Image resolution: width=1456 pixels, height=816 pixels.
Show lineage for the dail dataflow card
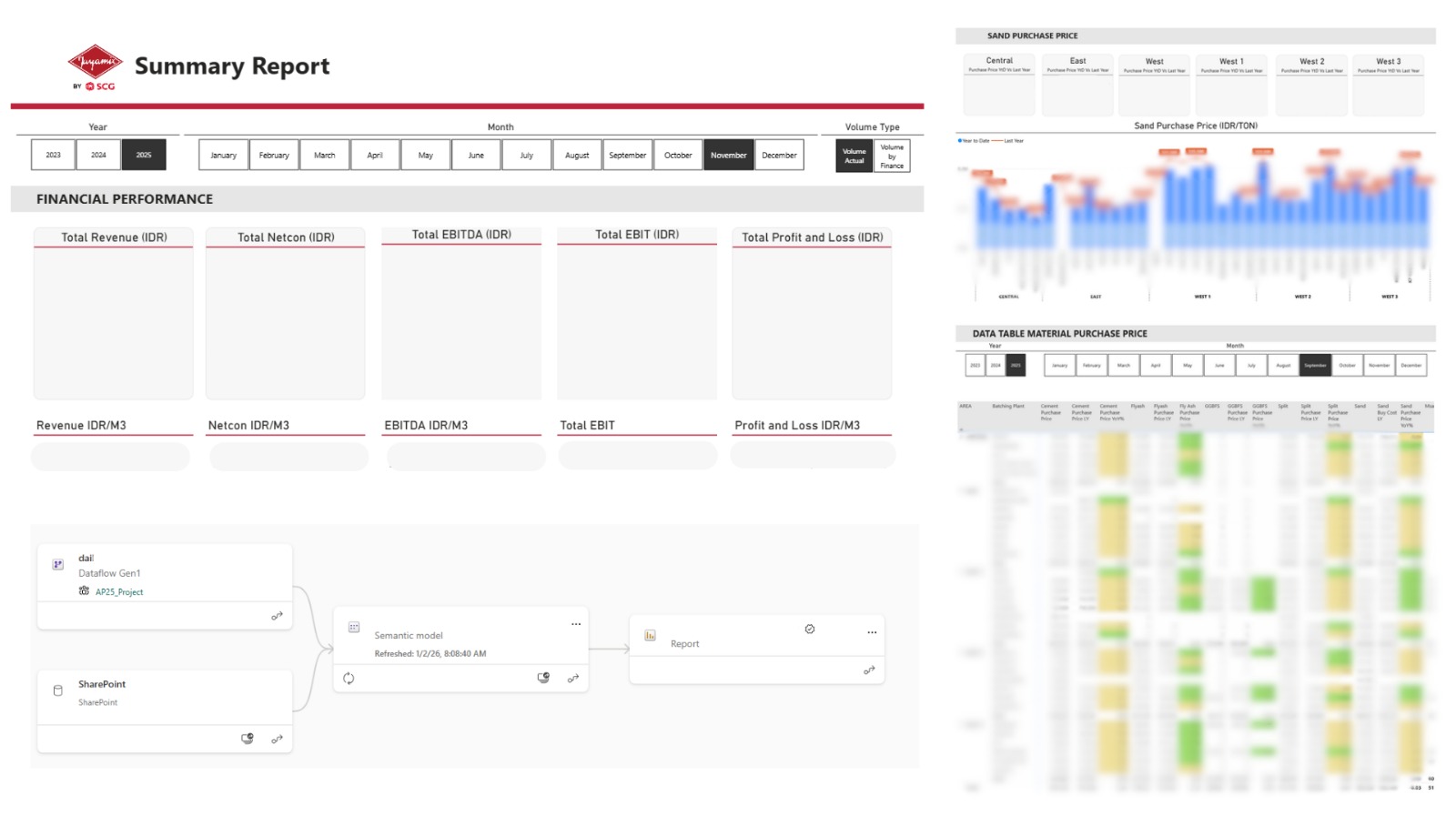coord(277,616)
